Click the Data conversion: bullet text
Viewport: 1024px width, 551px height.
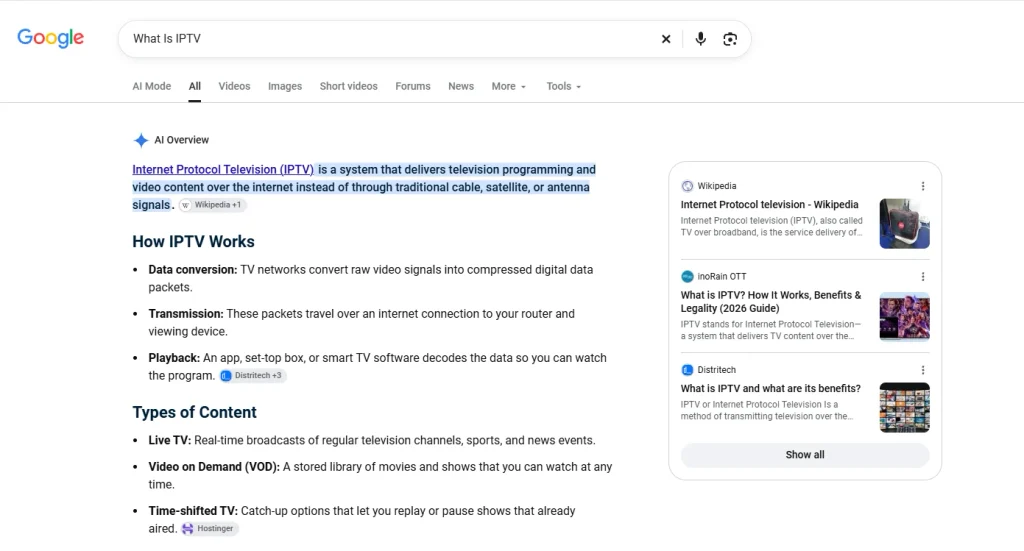[x=193, y=270]
